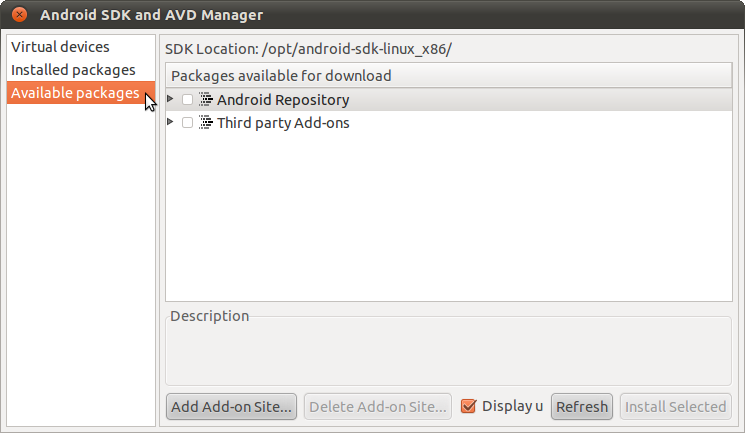The image size is (745, 433).
Task: Click inside the Description box
Action: click(x=449, y=352)
